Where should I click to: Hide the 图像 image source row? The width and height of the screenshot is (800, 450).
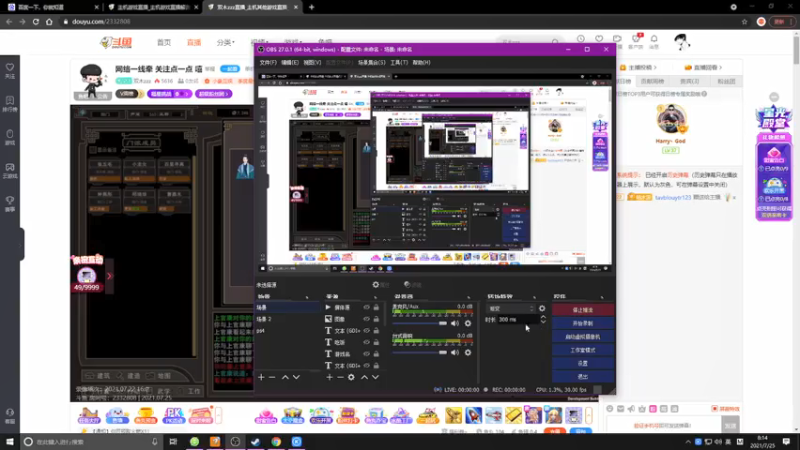(x=366, y=319)
